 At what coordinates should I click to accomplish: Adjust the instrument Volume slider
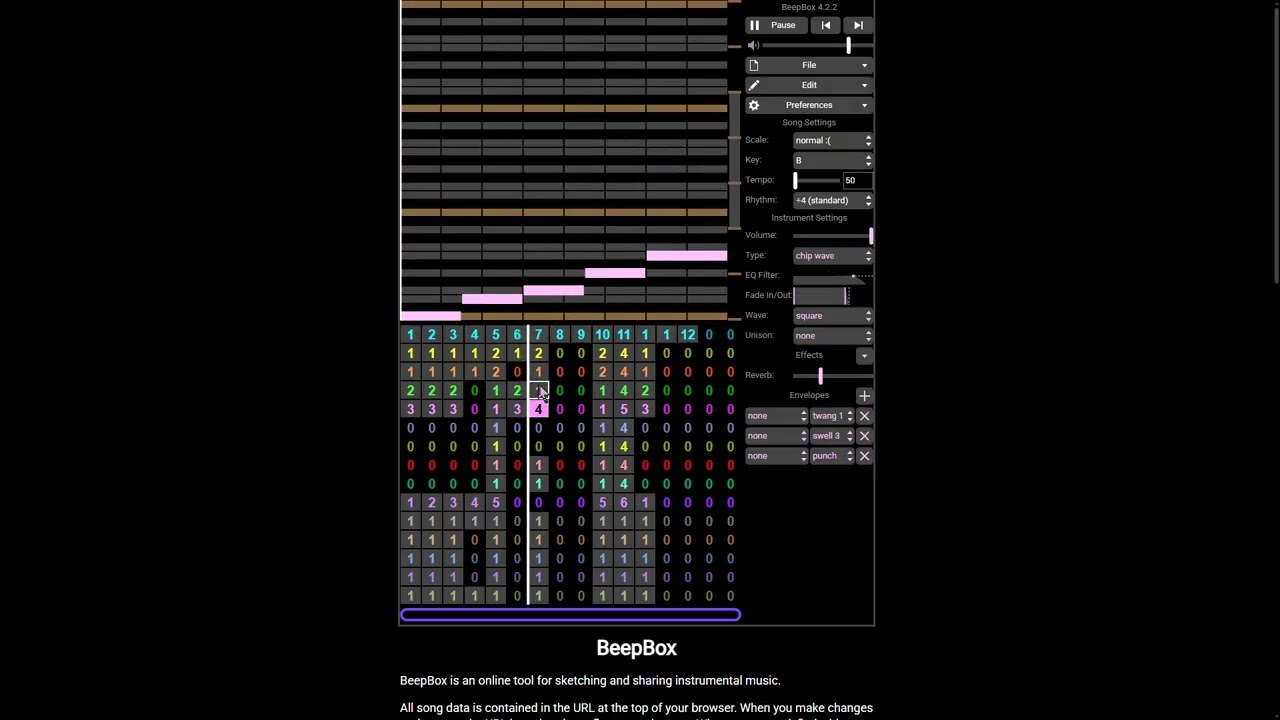coord(833,235)
